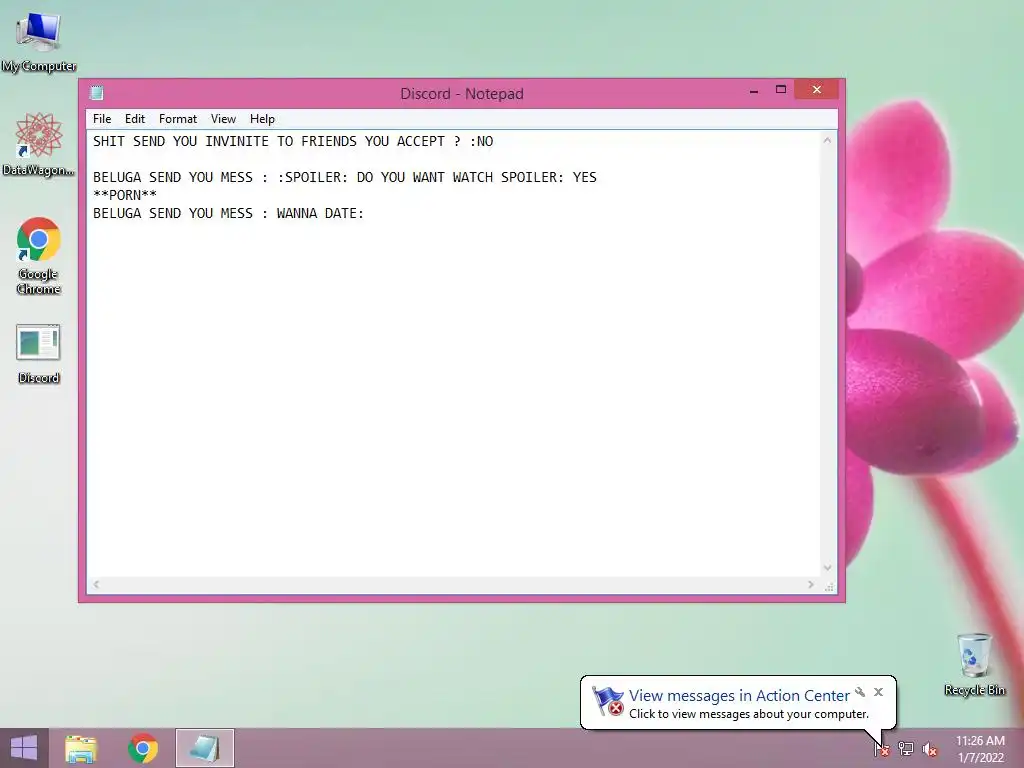
Task: Open the View menu in Notepad
Action: [x=223, y=119]
